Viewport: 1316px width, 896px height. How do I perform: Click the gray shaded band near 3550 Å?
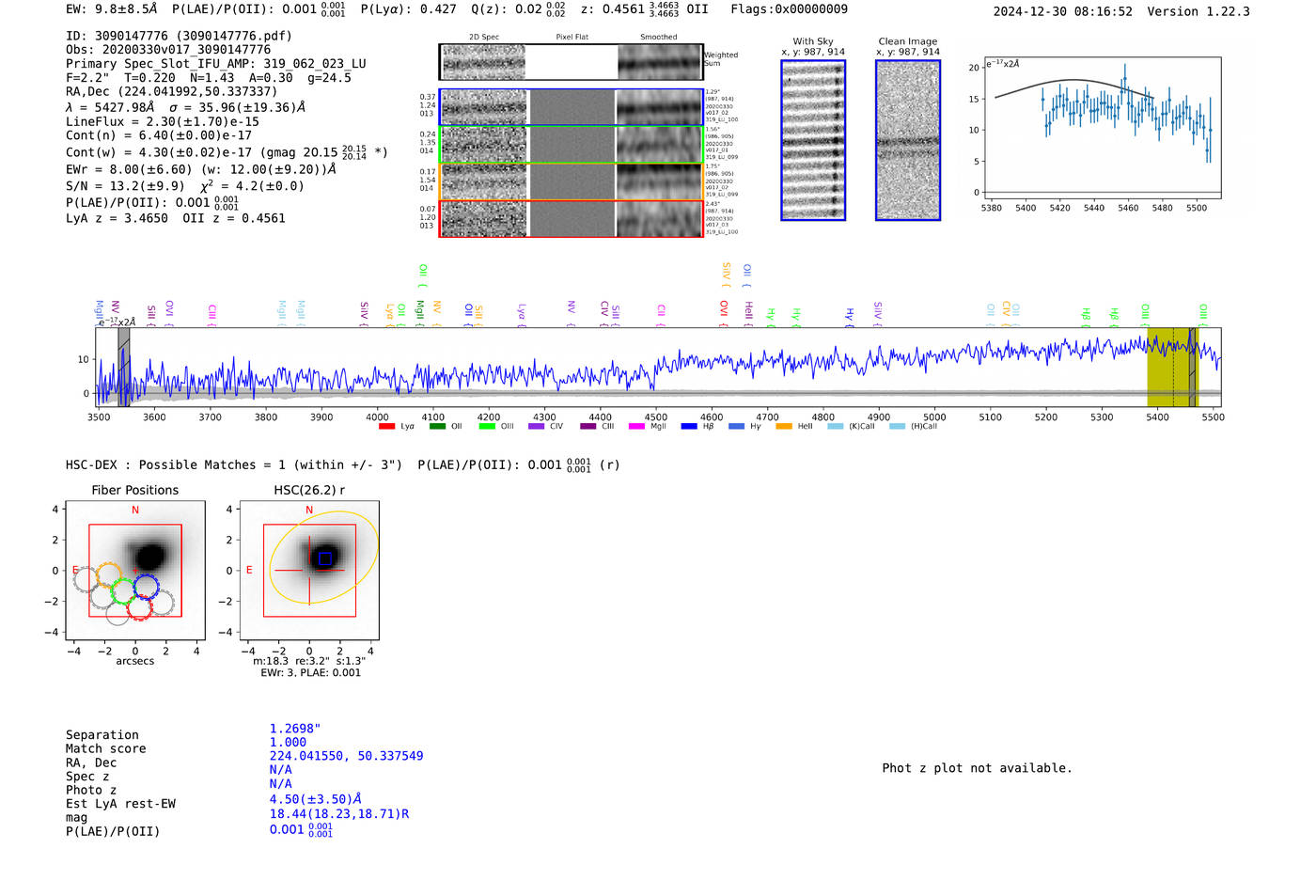tap(123, 367)
